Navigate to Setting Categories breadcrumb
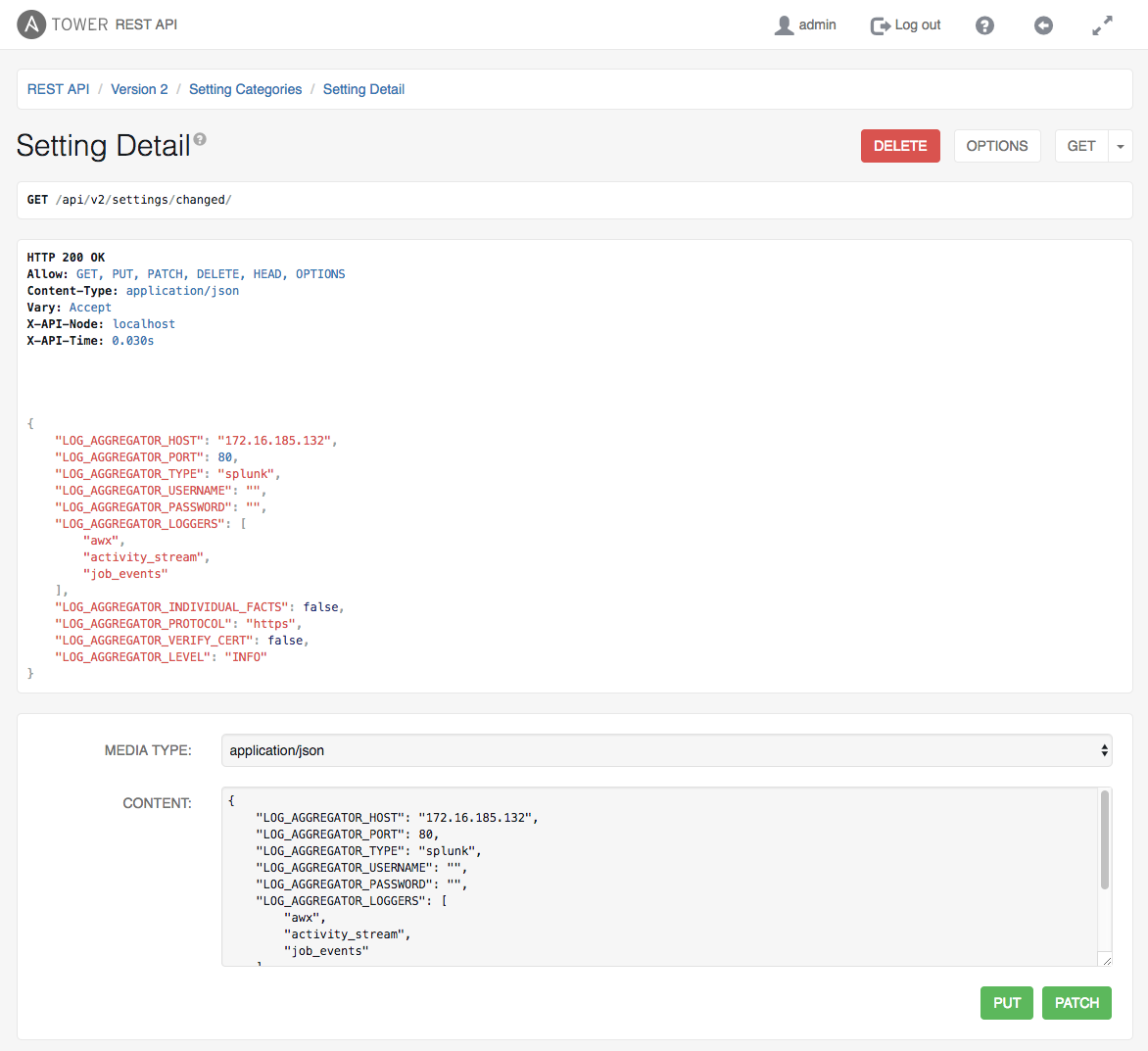 tap(245, 89)
